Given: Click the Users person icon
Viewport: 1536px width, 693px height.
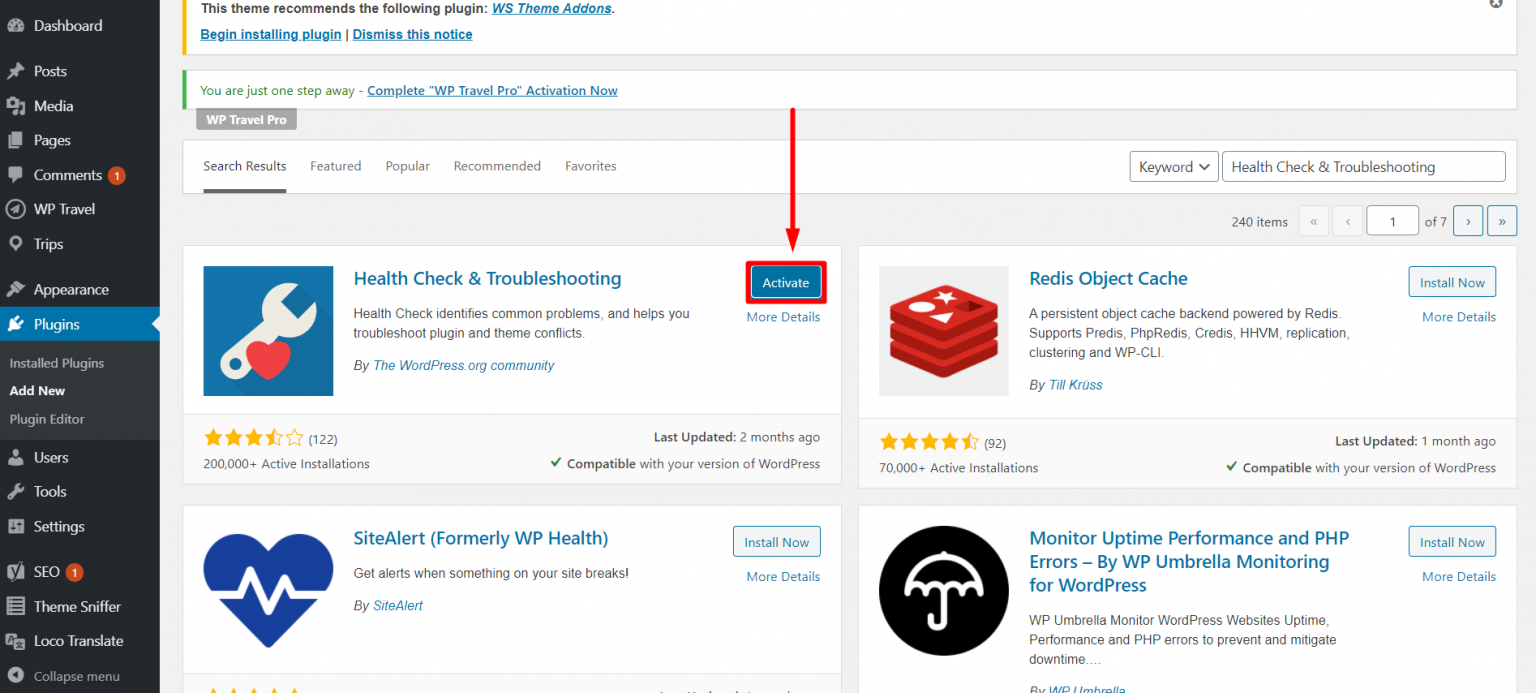Looking at the screenshot, I should click(15, 457).
